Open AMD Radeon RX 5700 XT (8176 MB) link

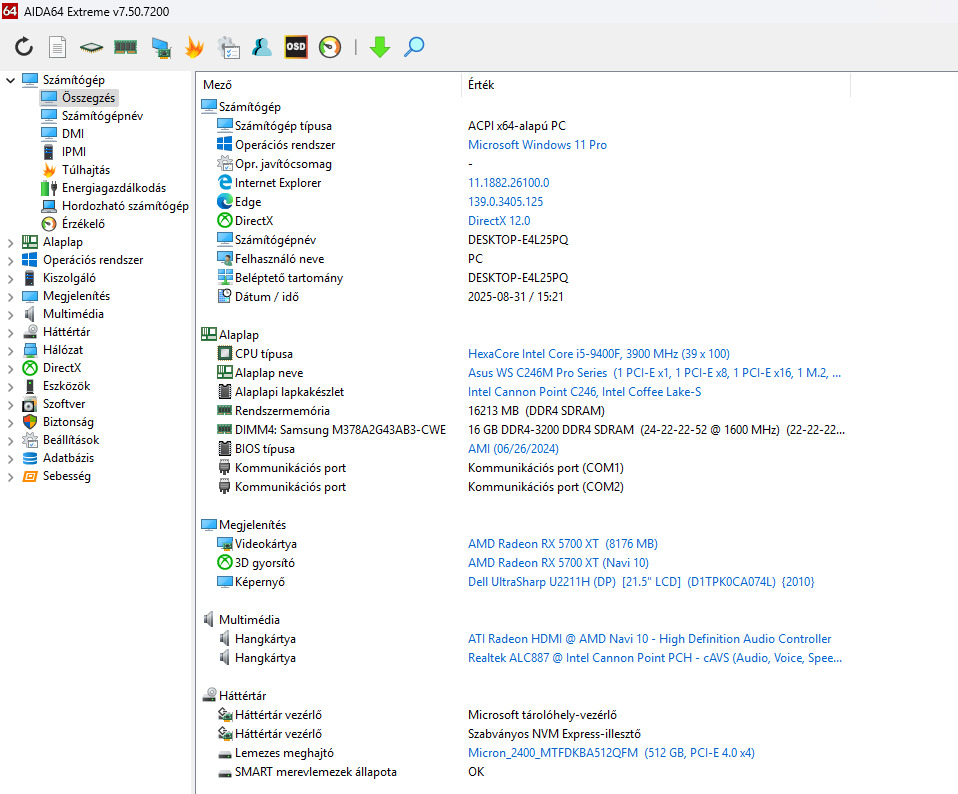[563, 544]
